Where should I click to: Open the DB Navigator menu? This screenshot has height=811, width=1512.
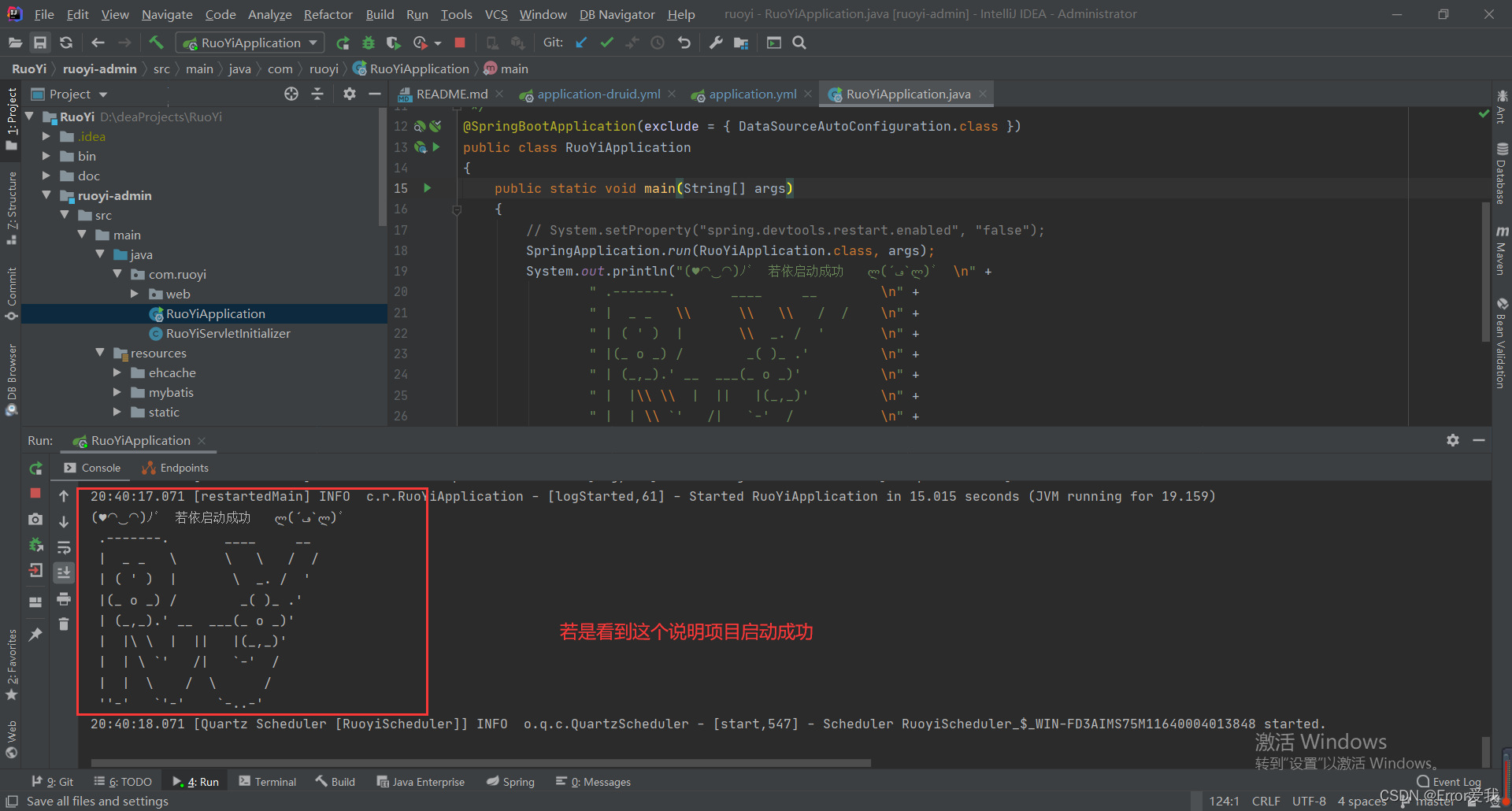point(617,14)
